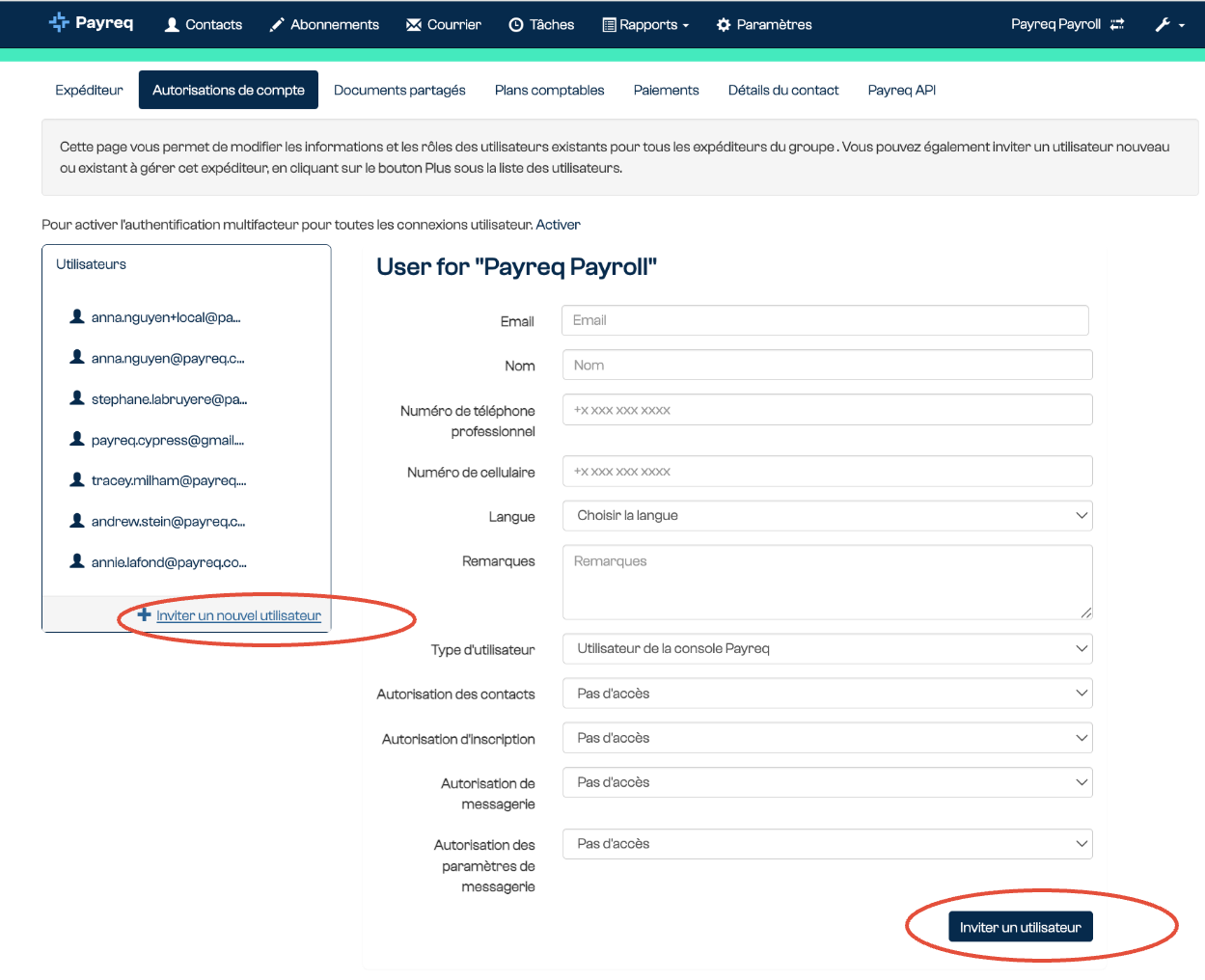Click the Inviter un utilisateur button

point(1021,927)
